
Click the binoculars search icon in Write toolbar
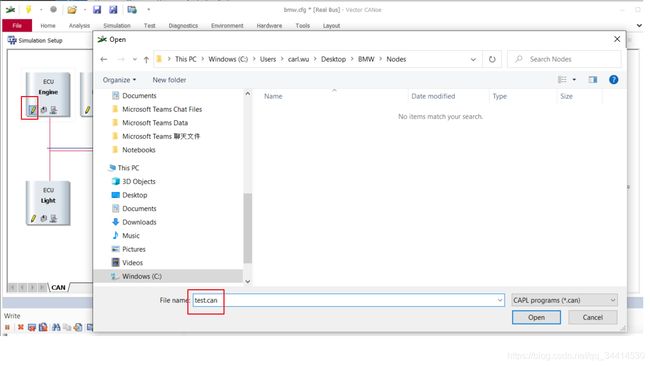point(56,327)
